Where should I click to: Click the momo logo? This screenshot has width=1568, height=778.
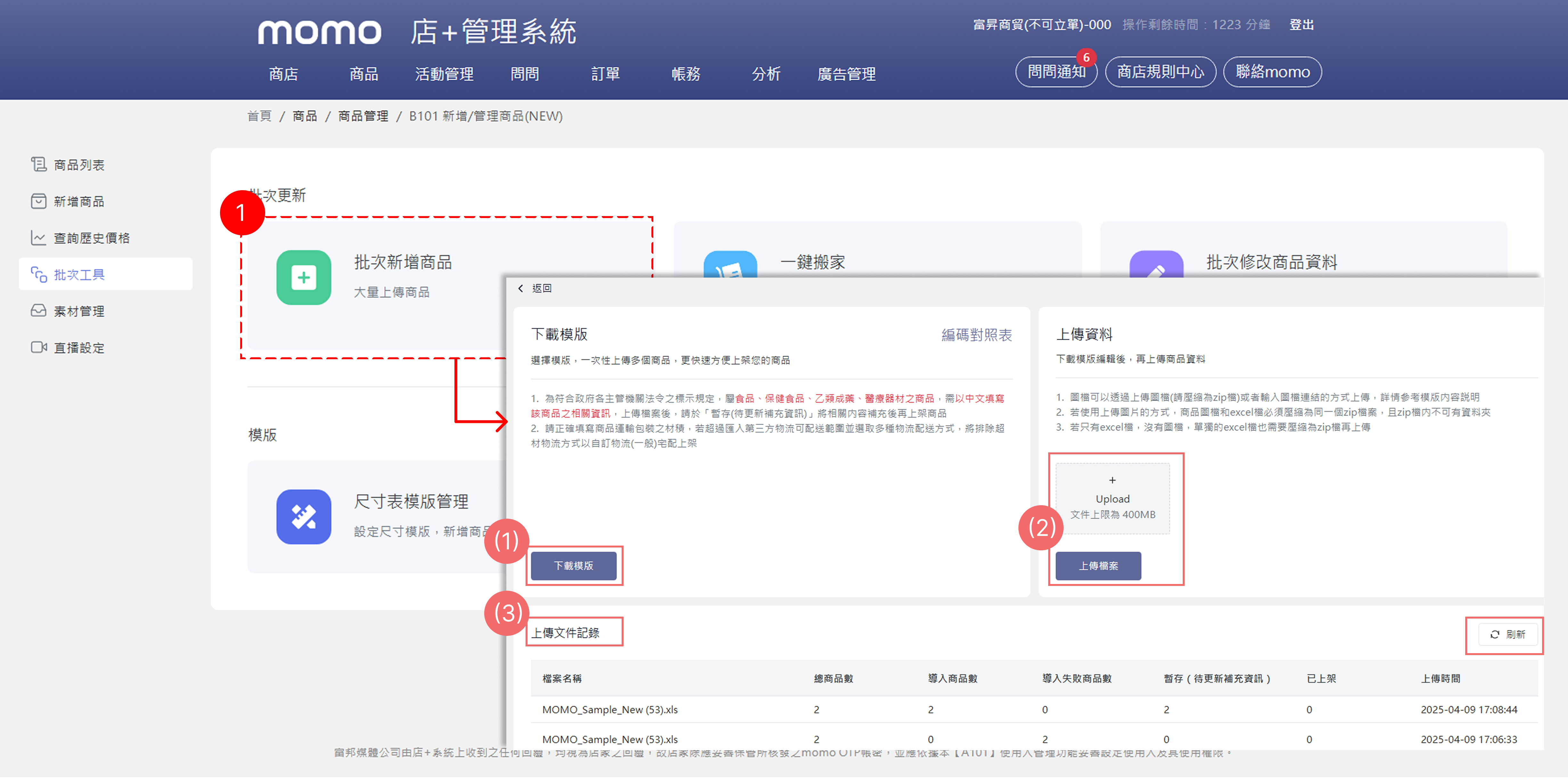point(320,32)
